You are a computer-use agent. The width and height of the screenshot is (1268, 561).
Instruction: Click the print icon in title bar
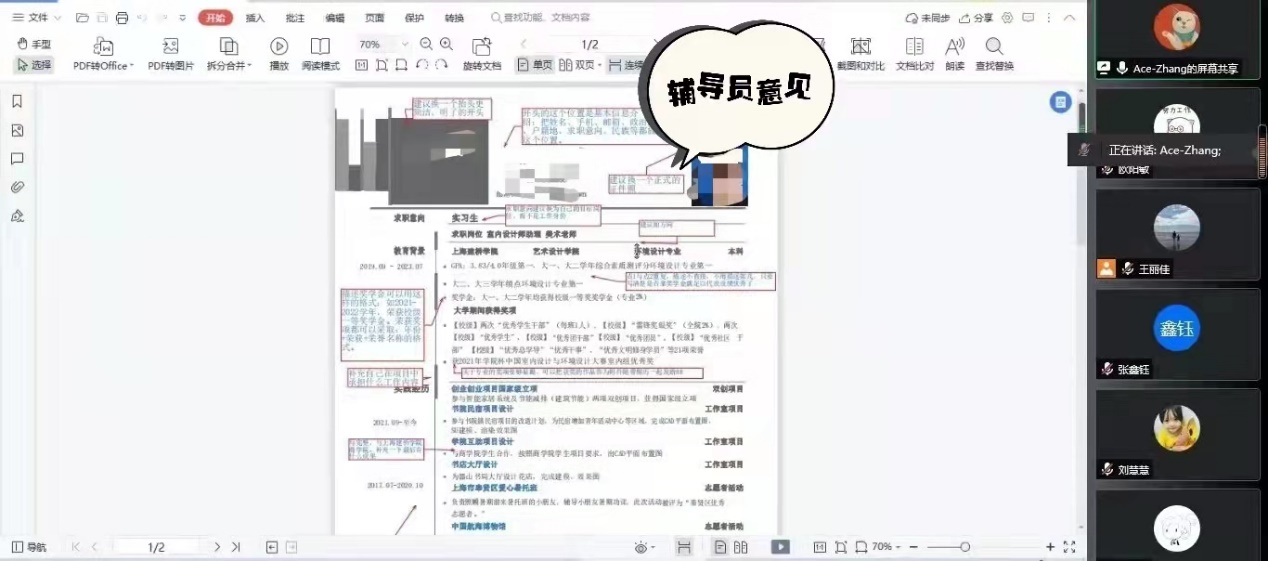click(x=122, y=18)
